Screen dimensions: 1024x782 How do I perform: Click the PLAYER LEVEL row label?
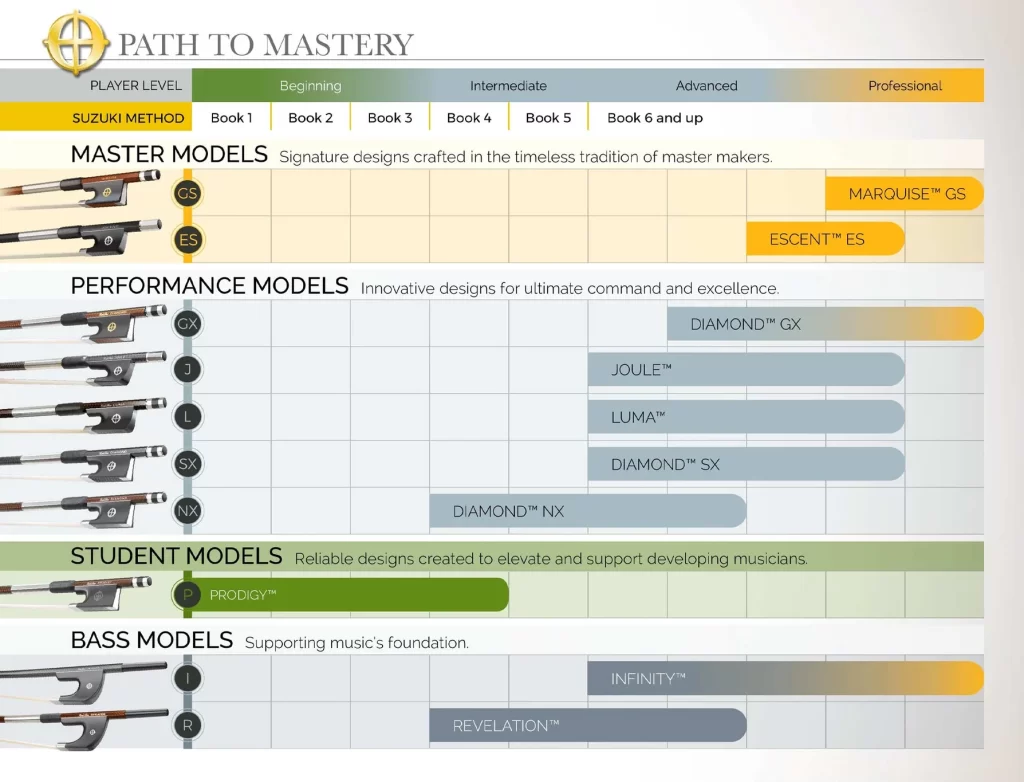[x=136, y=86]
